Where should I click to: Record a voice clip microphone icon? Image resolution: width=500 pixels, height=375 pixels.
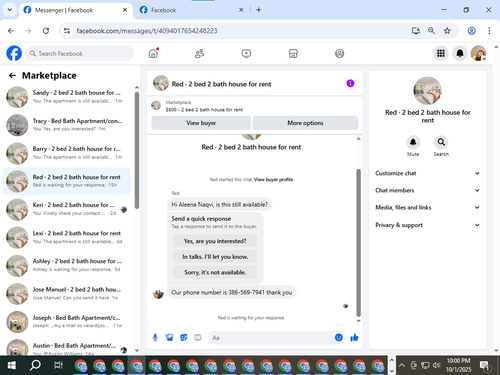(155, 338)
